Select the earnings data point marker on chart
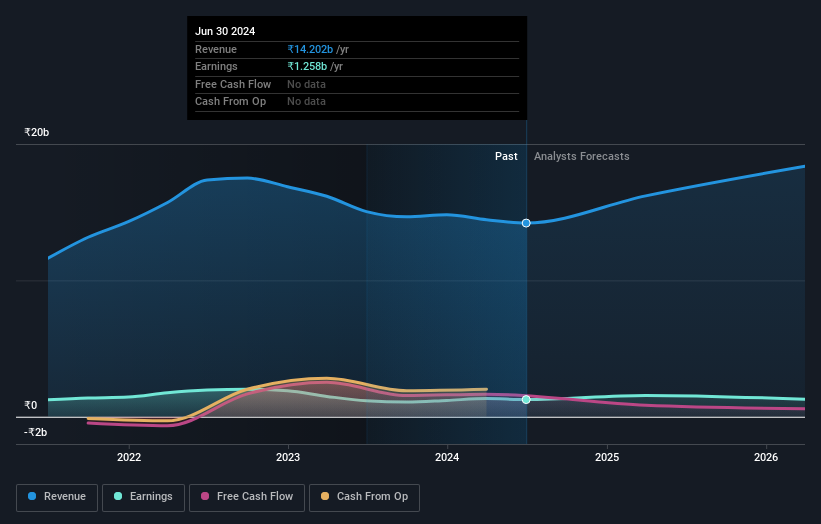Viewport: 821px width, 524px height. point(526,399)
